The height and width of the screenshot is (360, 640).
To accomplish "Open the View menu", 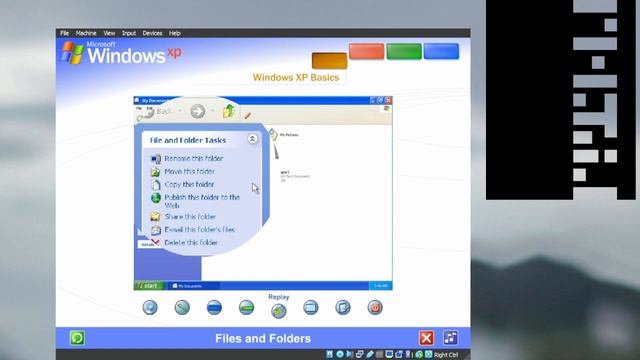I will pos(109,33).
